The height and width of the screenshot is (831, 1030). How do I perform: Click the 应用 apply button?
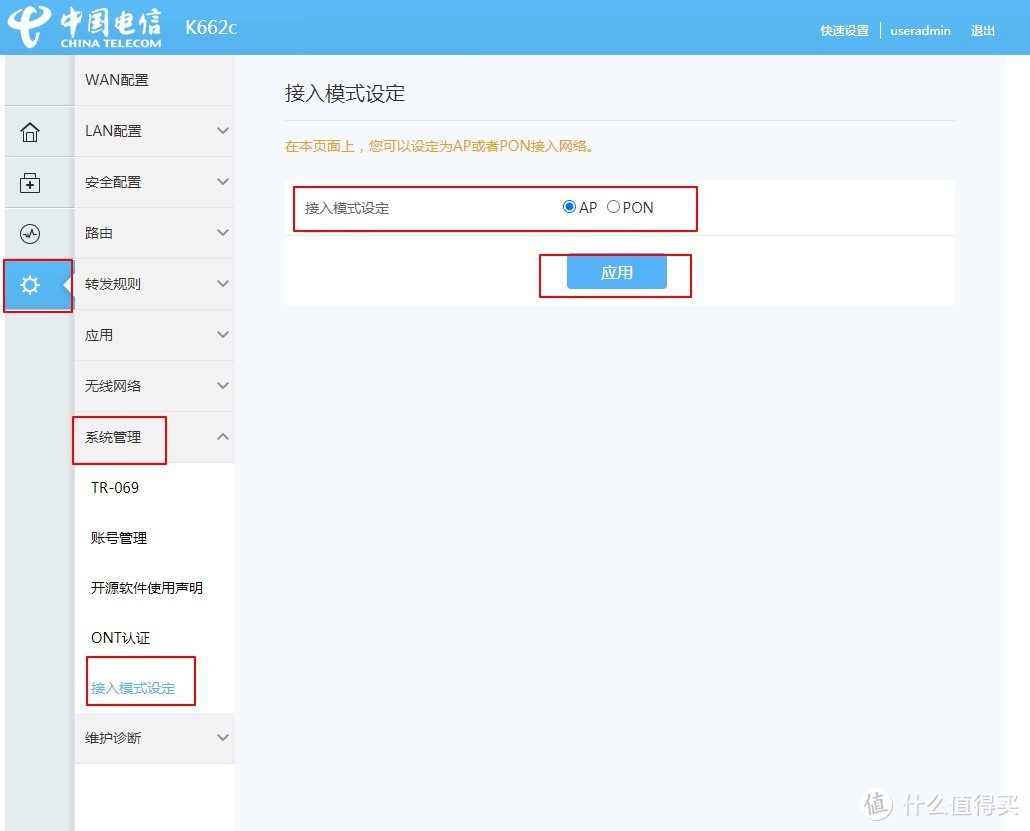615,271
